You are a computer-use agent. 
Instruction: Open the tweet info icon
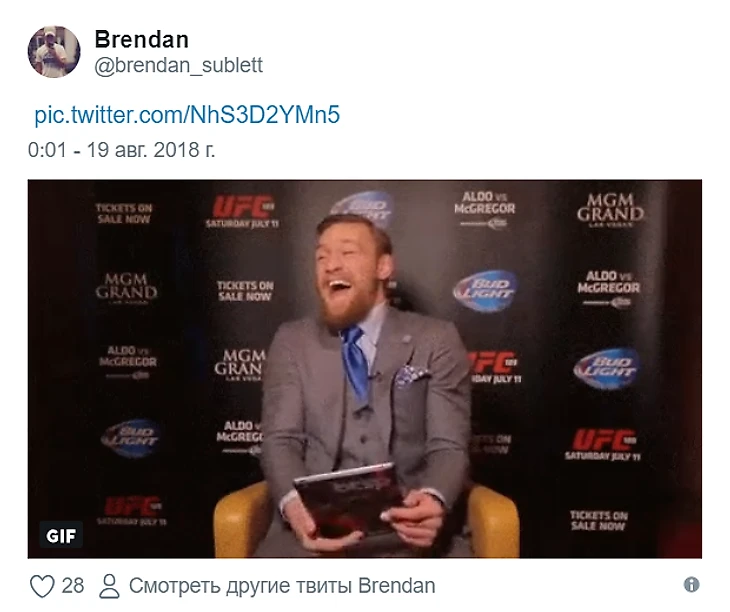[691, 584]
